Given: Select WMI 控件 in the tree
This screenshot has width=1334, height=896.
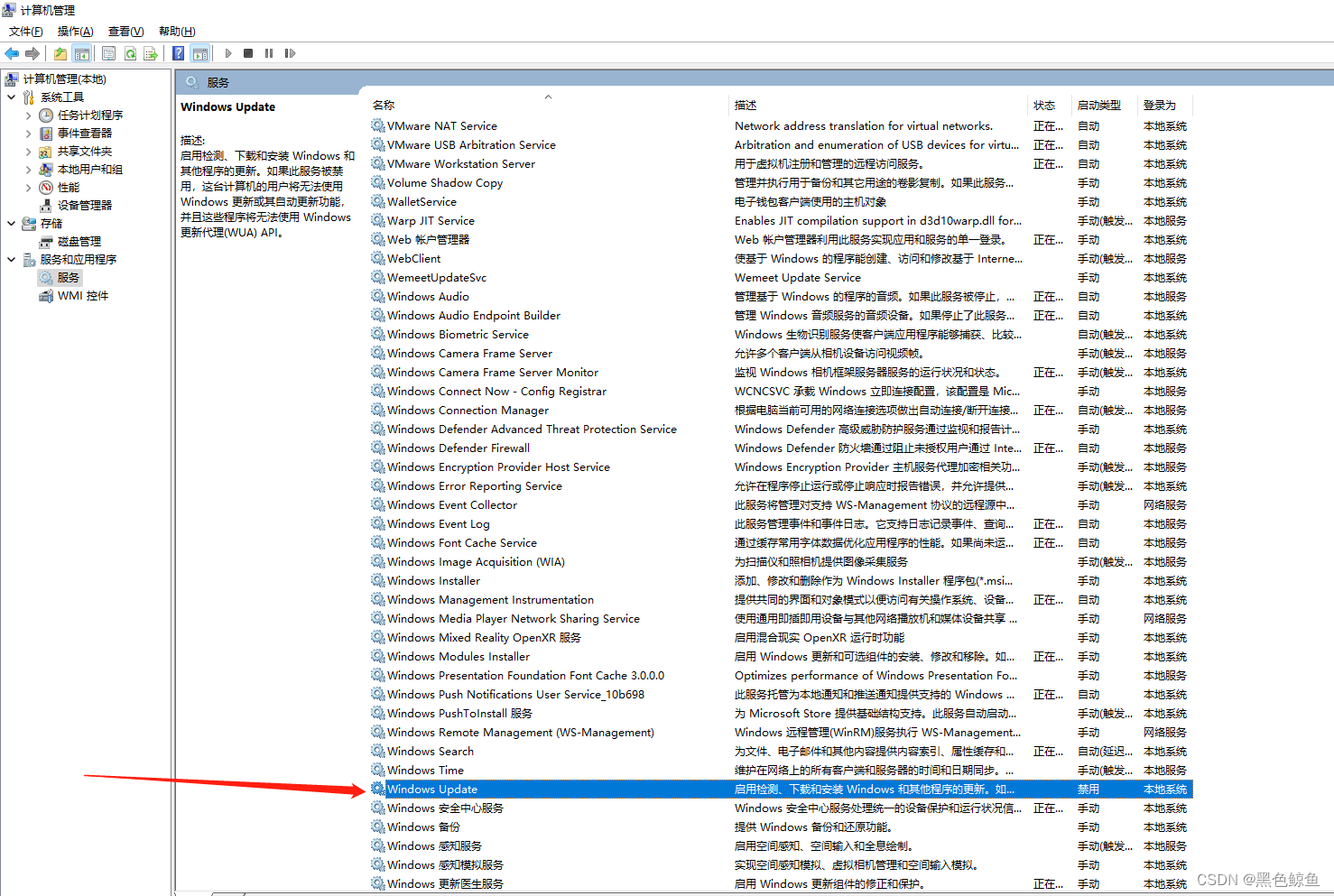Looking at the screenshot, I should [83, 296].
